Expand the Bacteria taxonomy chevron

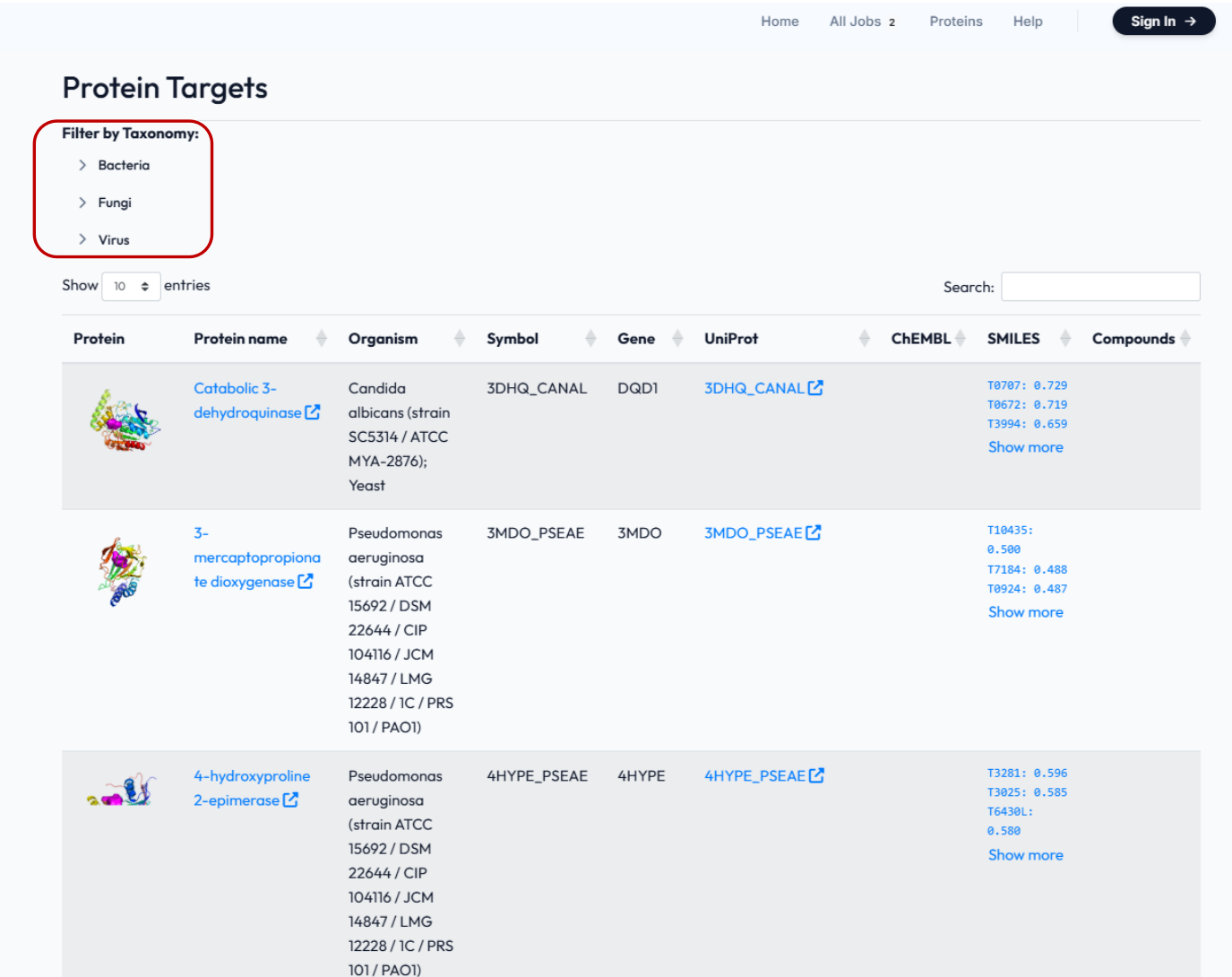(82, 165)
